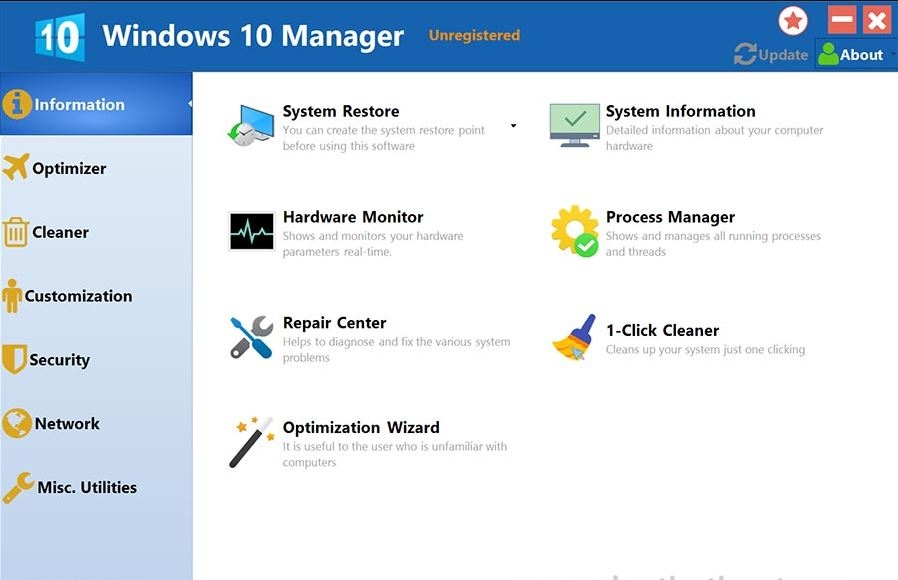
Task: Click the System Restore monitor icon
Action: pos(251,125)
